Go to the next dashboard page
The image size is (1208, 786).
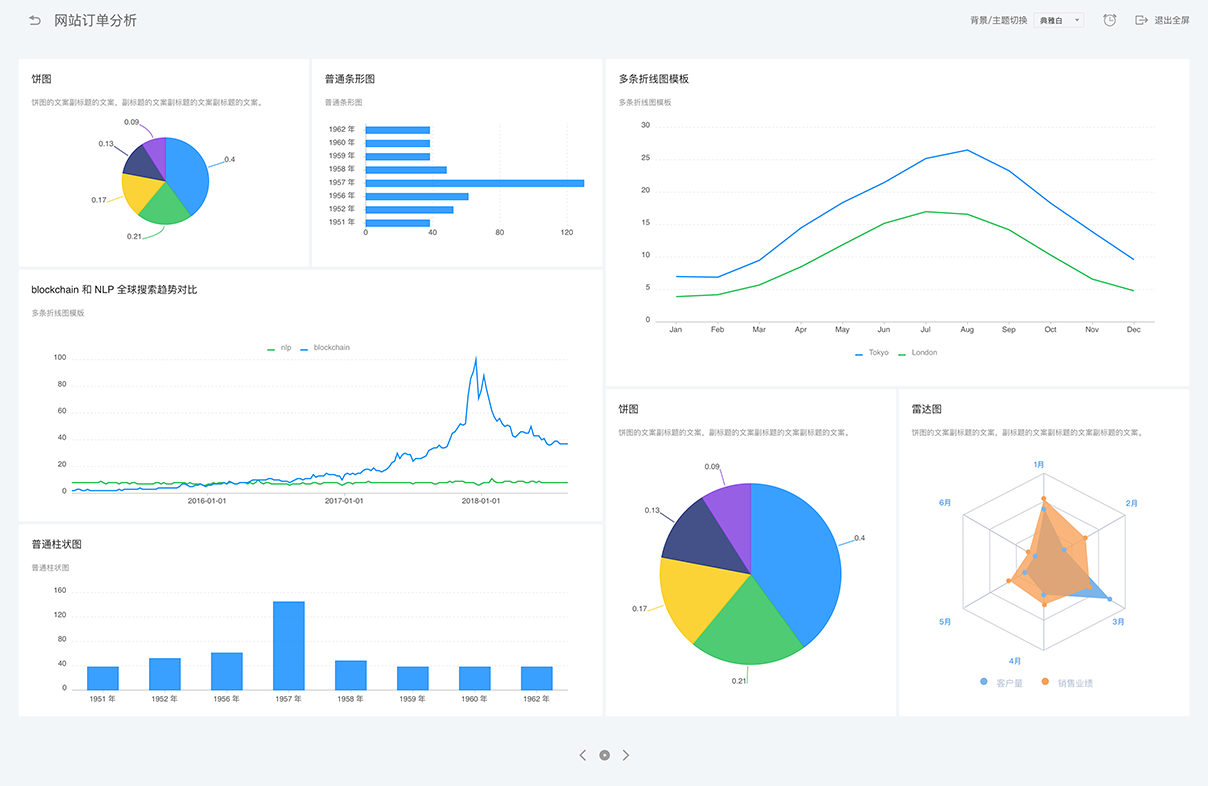[626, 755]
